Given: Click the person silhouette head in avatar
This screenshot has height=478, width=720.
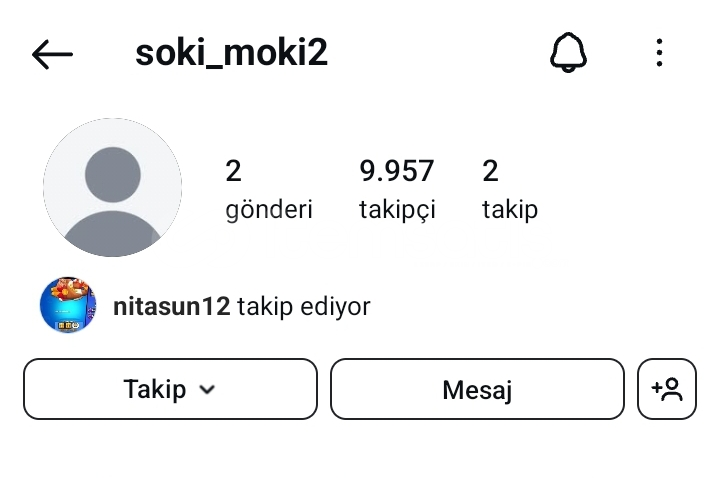Looking at the screenshot, I should 112,174.
